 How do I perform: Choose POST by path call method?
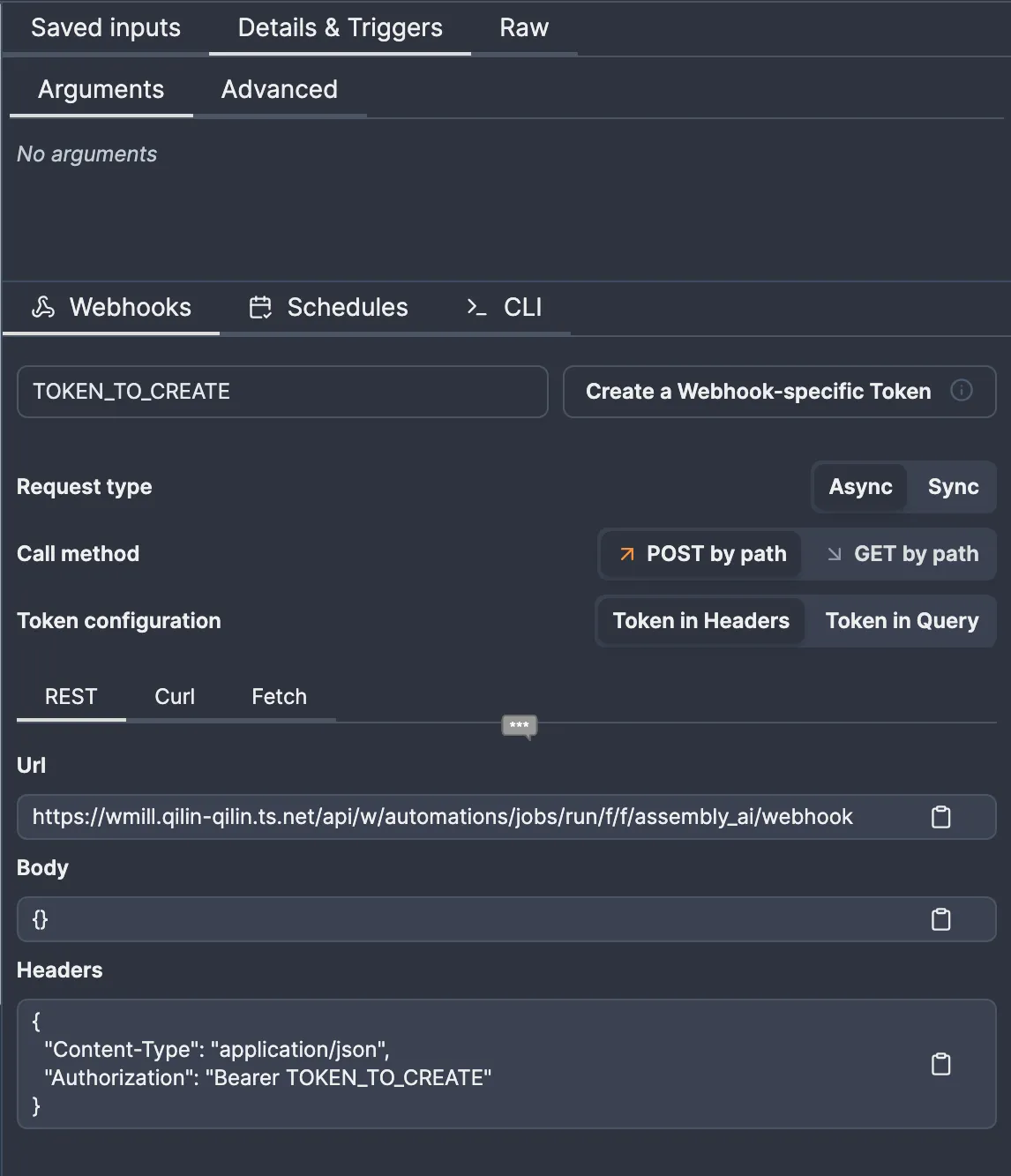click(702, 554)
